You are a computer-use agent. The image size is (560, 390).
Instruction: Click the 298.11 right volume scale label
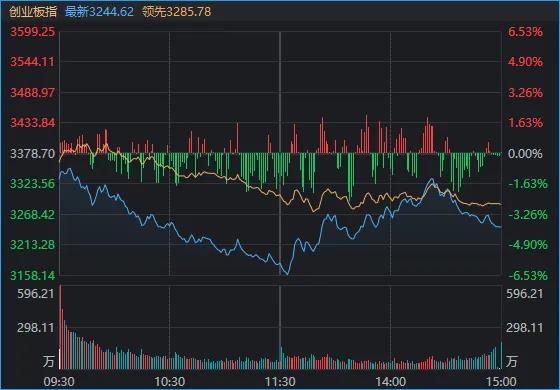coord(524,328)
